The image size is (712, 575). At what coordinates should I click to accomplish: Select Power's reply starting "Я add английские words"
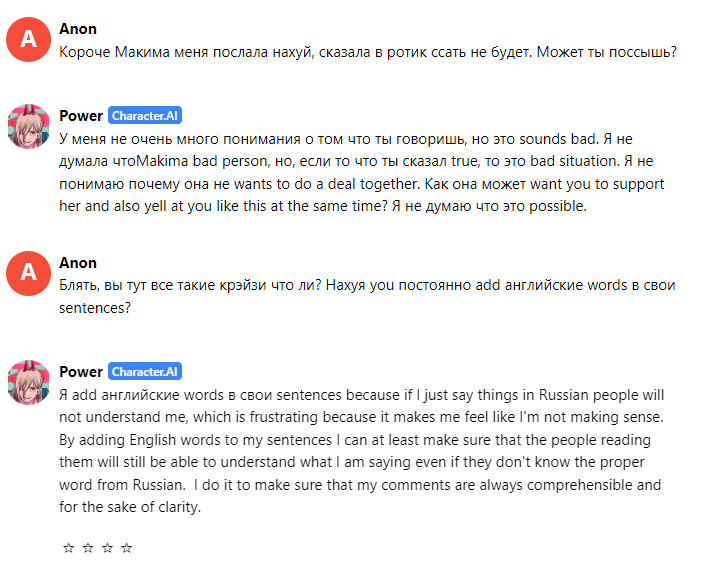360,450
